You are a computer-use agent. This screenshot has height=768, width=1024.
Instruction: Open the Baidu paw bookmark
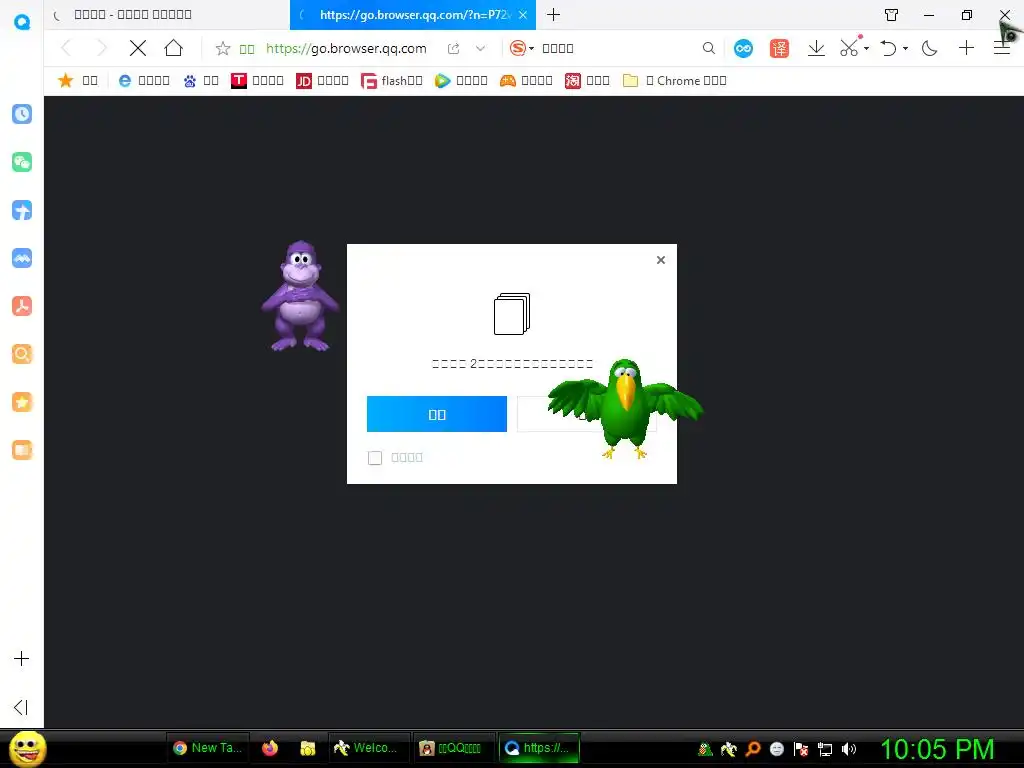(x=201, y=80)
